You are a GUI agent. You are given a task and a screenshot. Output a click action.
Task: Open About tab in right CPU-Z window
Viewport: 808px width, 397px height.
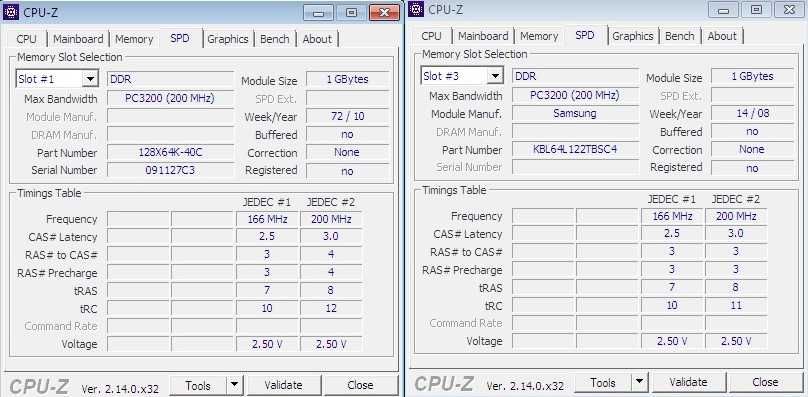pyautogui.click(x=722, y=36)
